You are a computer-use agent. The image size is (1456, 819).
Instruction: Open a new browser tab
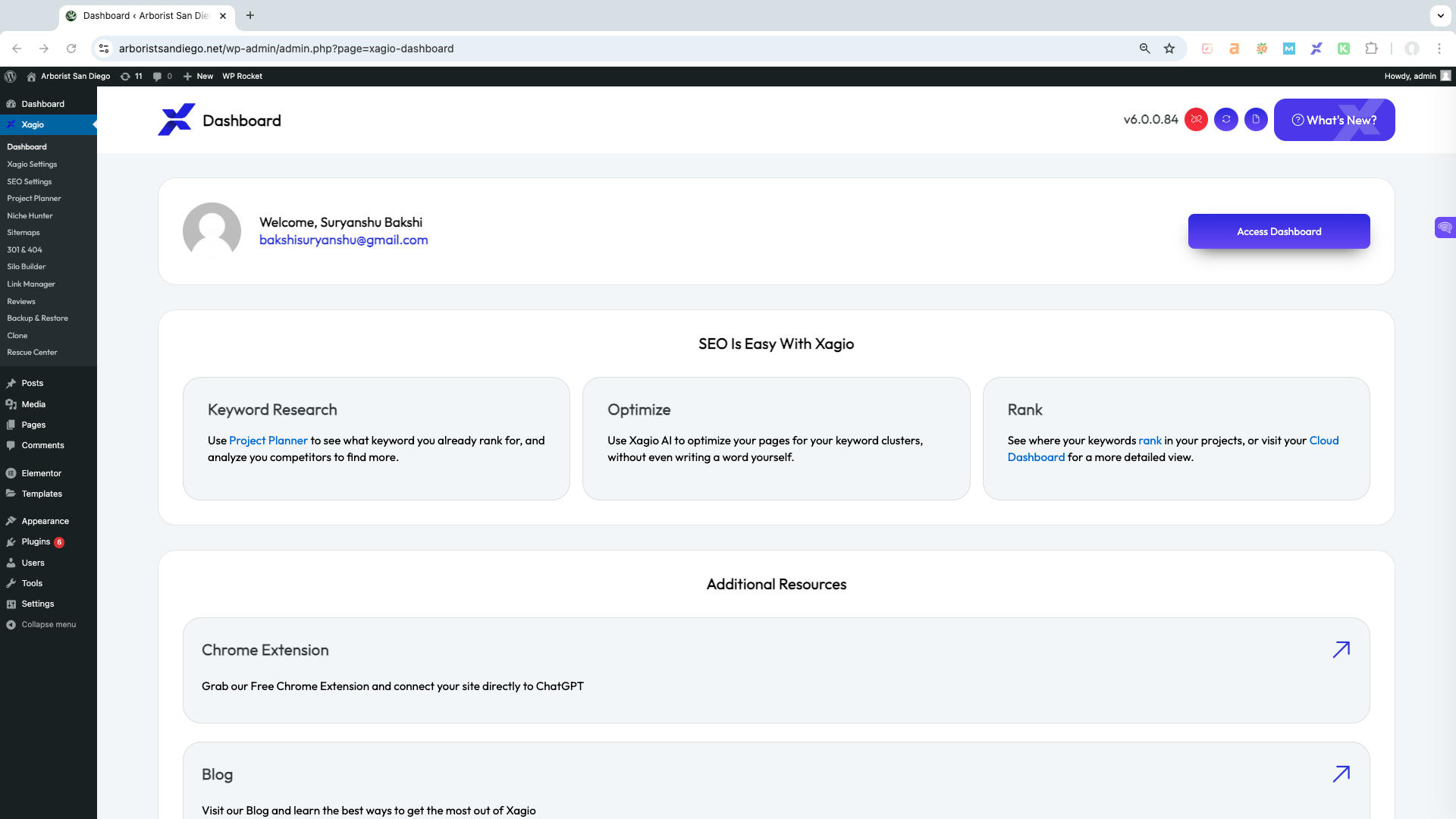[x=250, y=15]
